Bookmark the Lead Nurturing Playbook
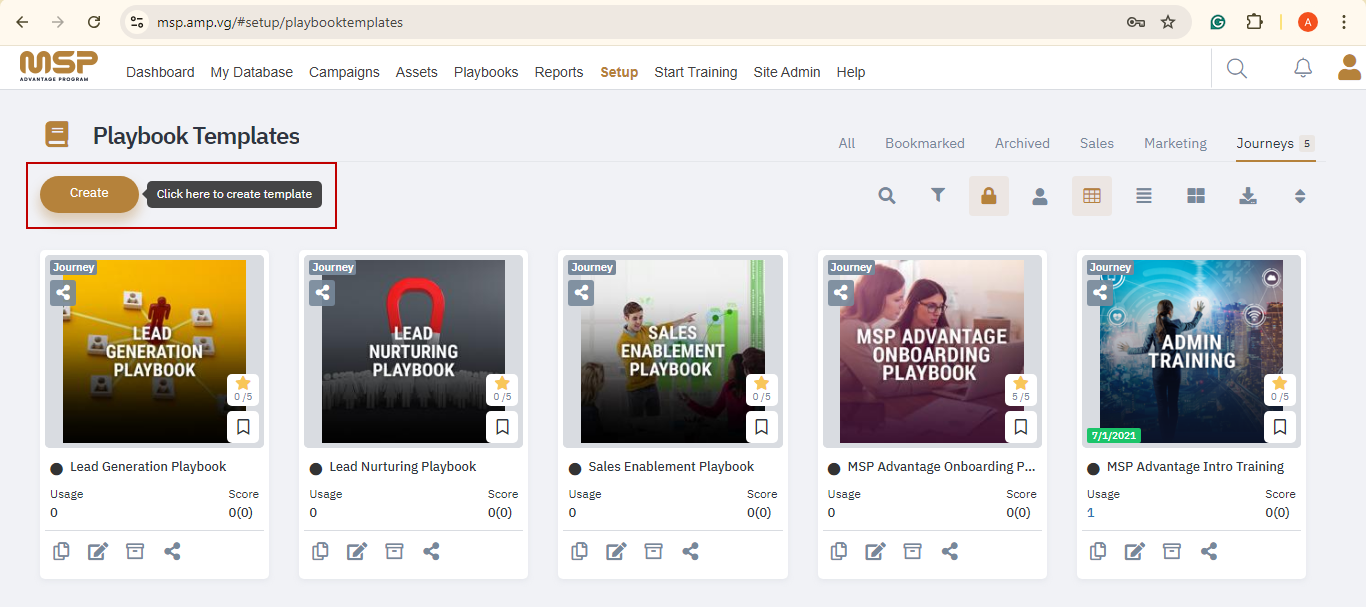This screenshot has width=1366, height=607. click(502, 427)
